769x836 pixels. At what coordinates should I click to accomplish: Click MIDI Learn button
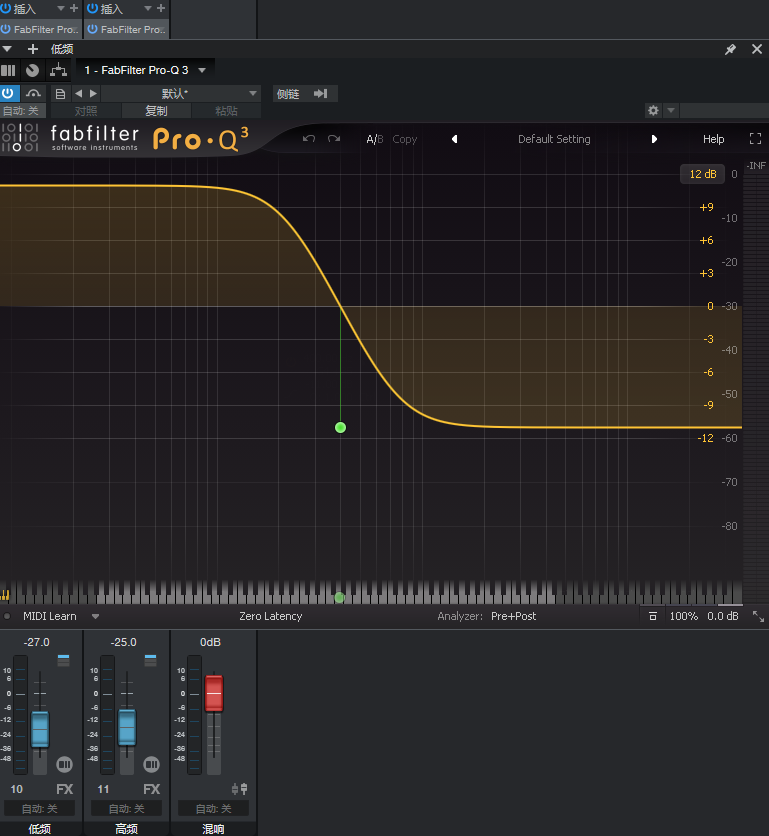tap(50, 616)
